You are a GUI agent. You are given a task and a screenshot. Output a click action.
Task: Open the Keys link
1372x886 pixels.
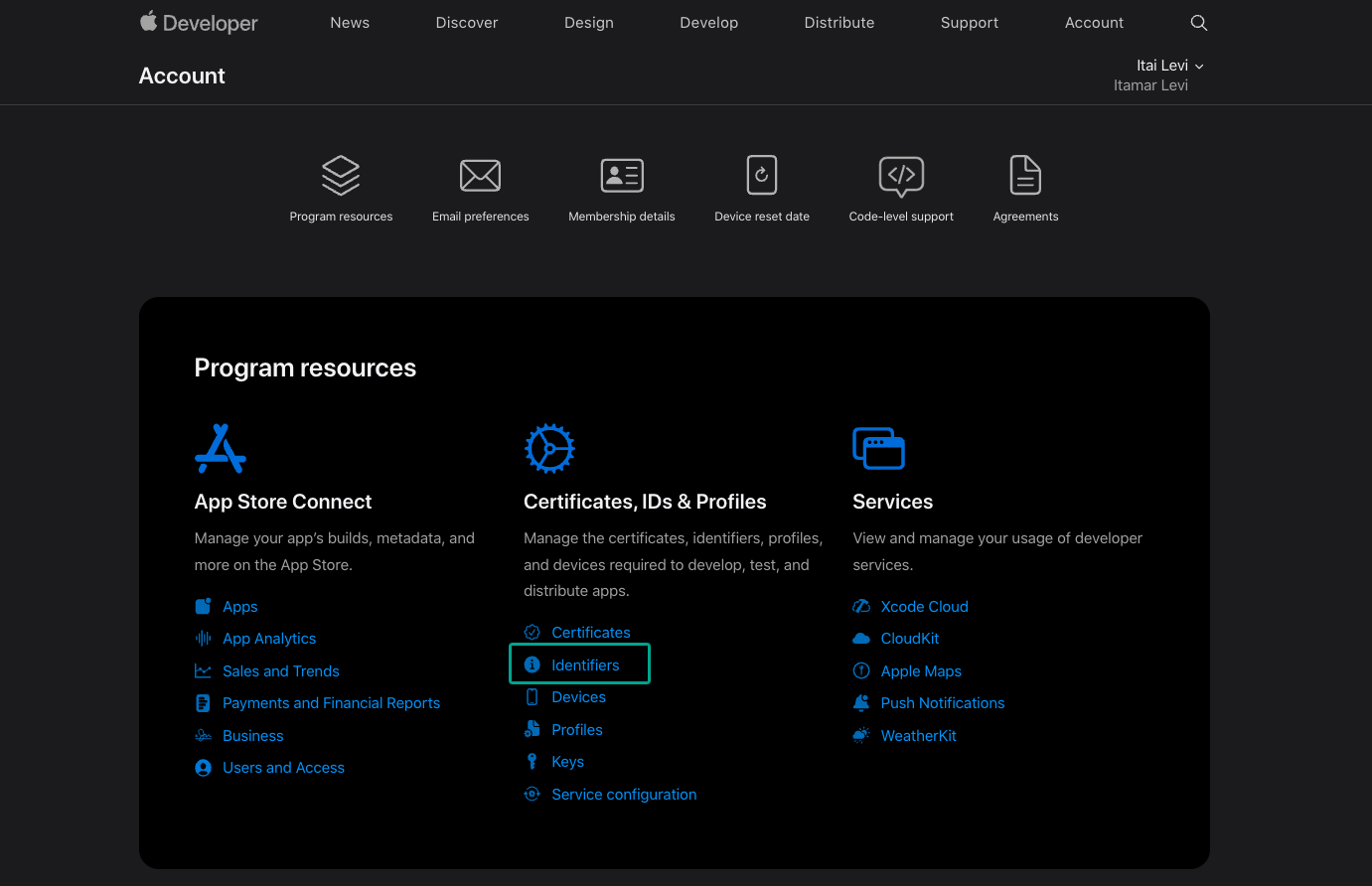coord(568,762)
